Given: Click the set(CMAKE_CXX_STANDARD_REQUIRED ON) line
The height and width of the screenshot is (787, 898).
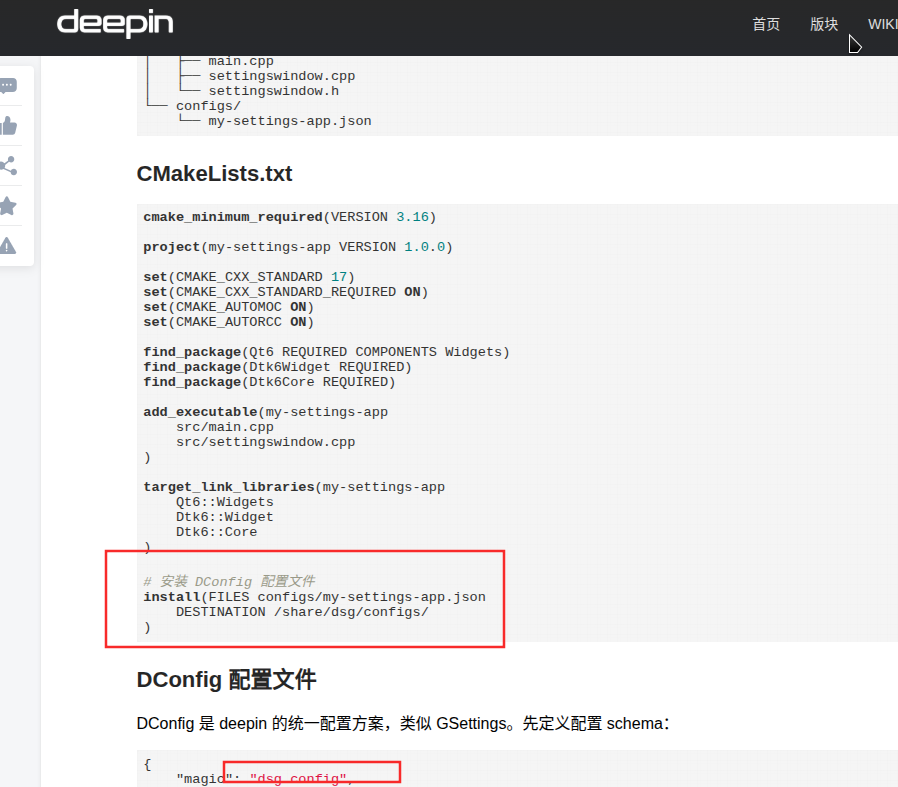Looking at the screenshot, I should pyautogui.click(x=286, y=292).
